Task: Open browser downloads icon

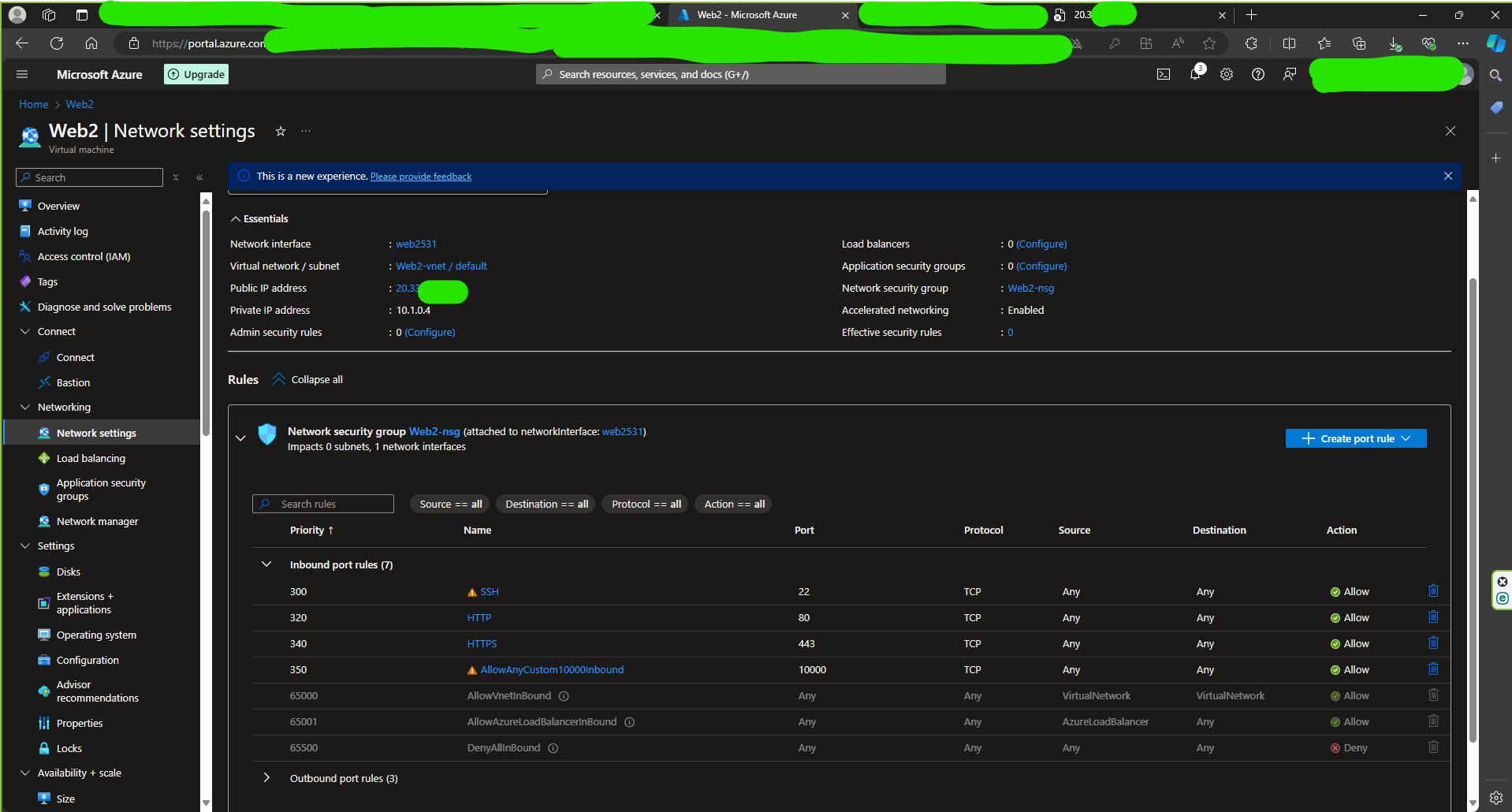Action: [x=1395, y=43]
